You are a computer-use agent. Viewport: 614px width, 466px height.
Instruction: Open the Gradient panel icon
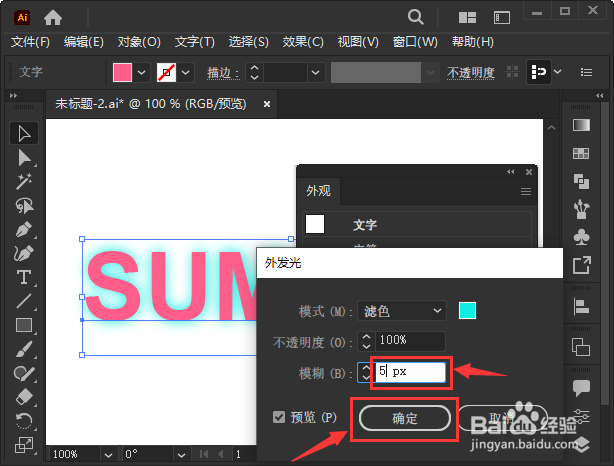click(x=581, y=125)
